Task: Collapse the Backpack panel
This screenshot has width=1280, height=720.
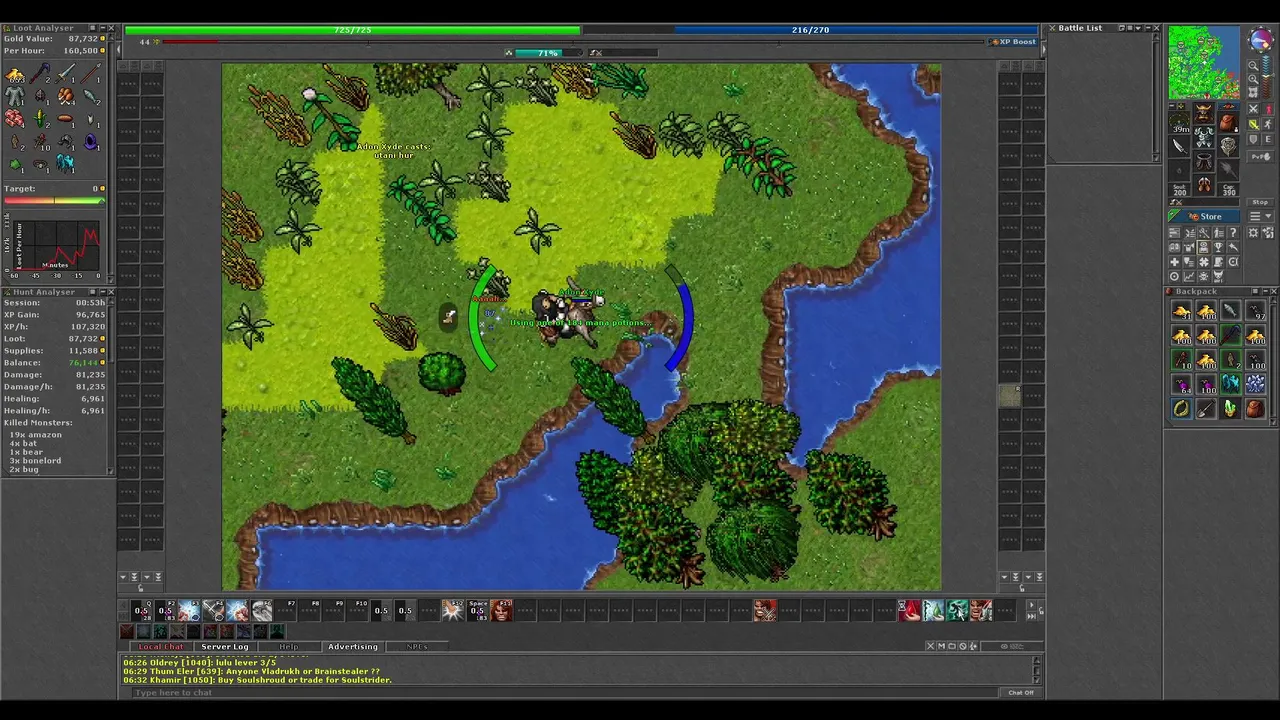Action: coord(1266,291)
